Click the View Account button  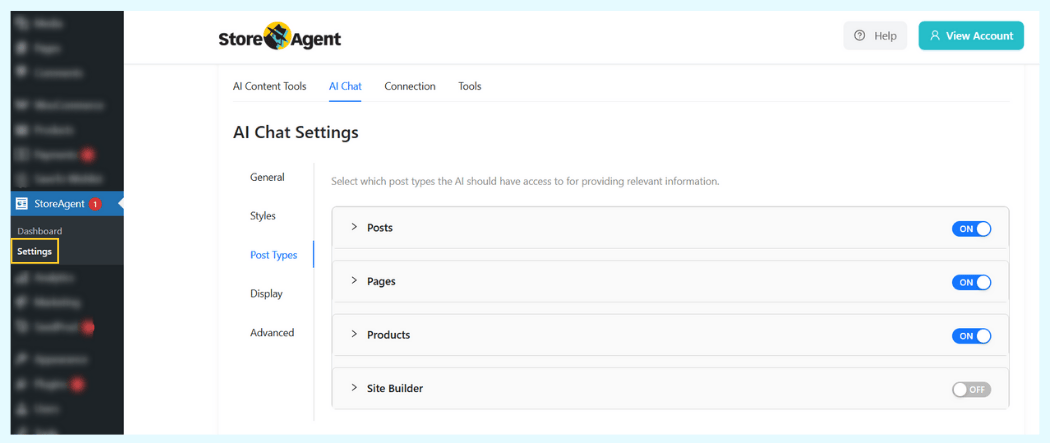point(970,36)
